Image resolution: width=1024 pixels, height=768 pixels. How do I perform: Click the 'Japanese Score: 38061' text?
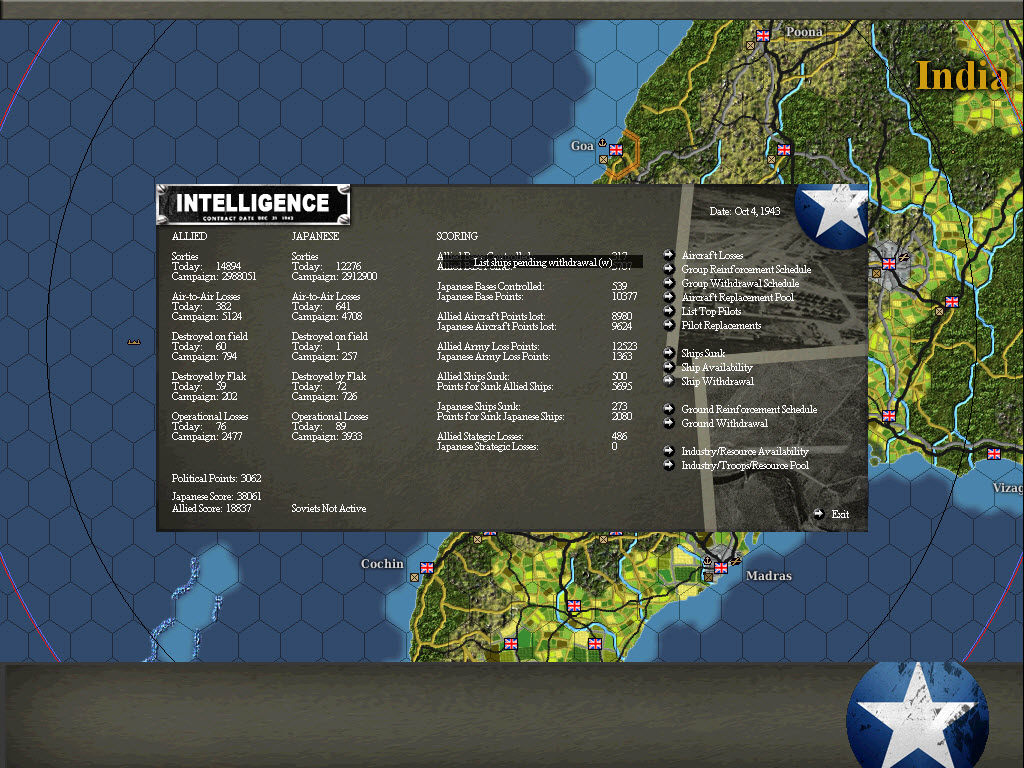216,496
